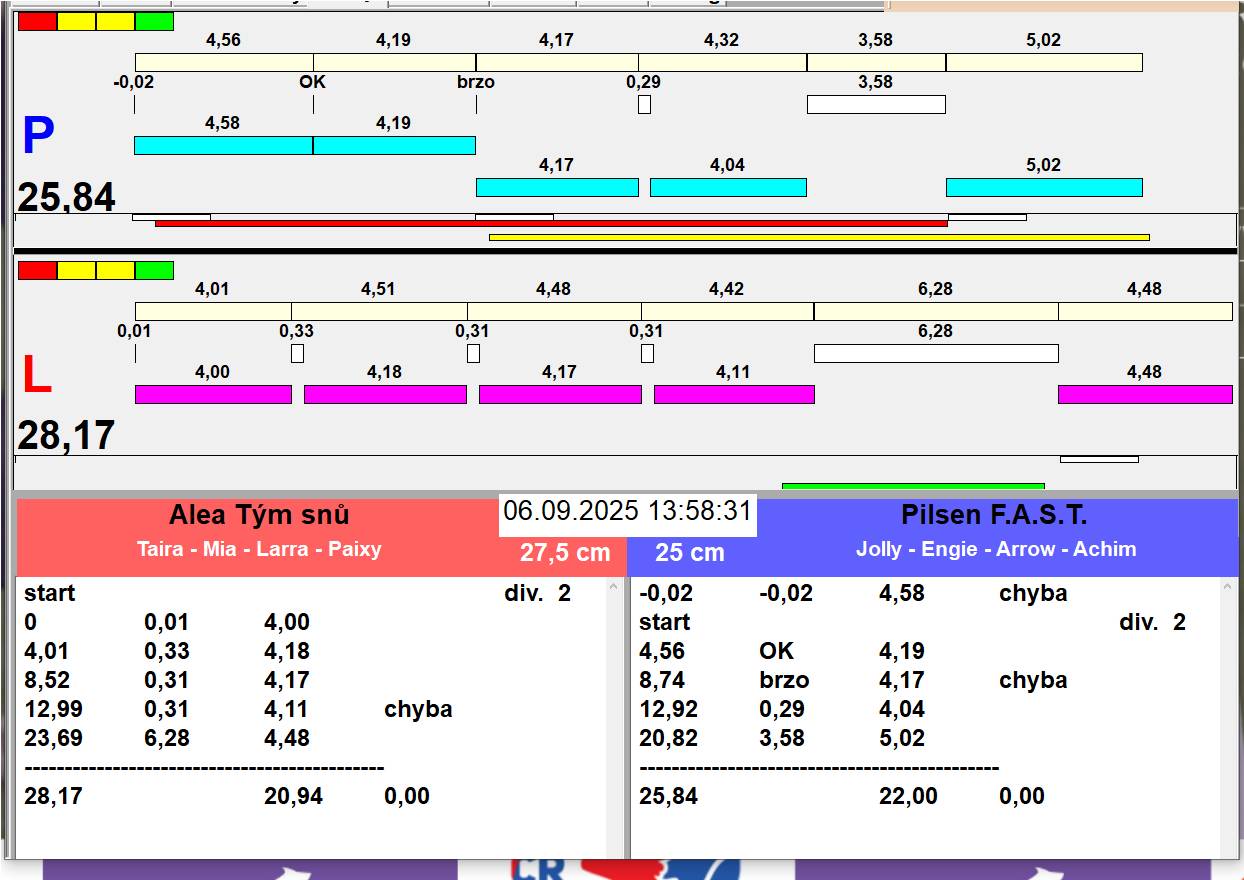Click lane P yellow light beside the red light
1244x880 pixels.
coord(77,21)
